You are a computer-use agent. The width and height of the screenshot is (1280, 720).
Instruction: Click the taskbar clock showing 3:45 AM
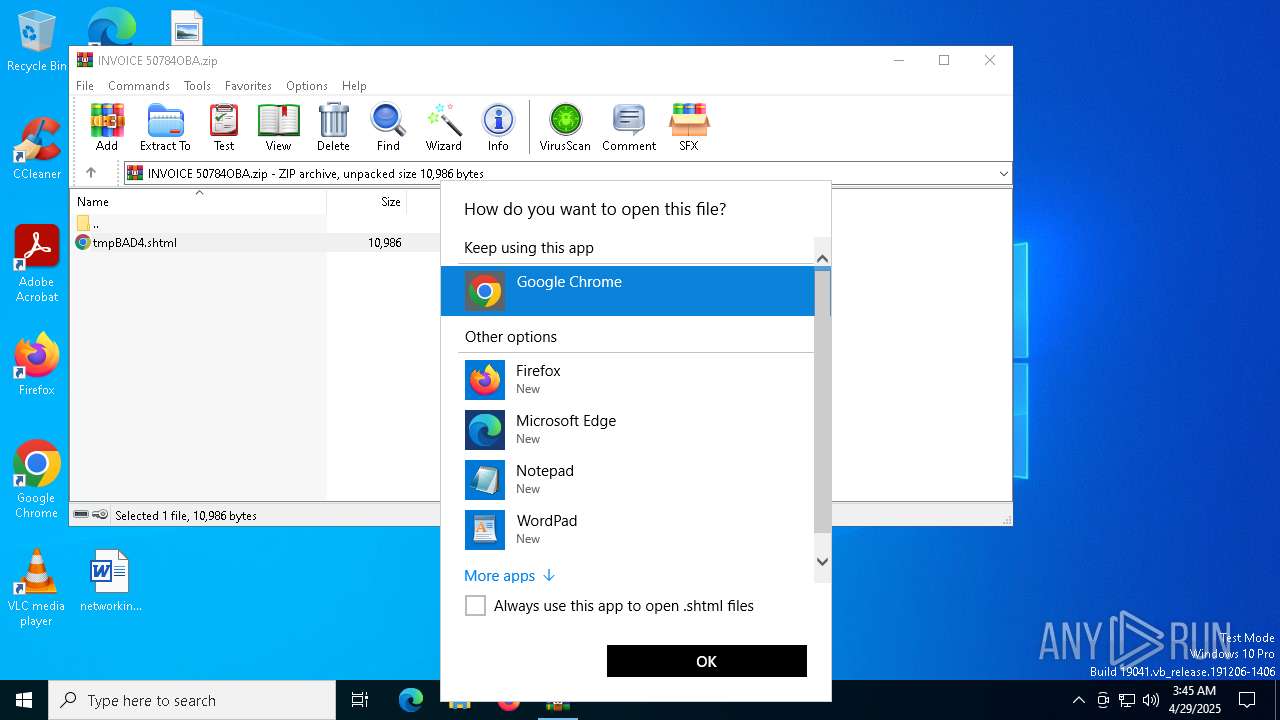(x=1194, y=700)
